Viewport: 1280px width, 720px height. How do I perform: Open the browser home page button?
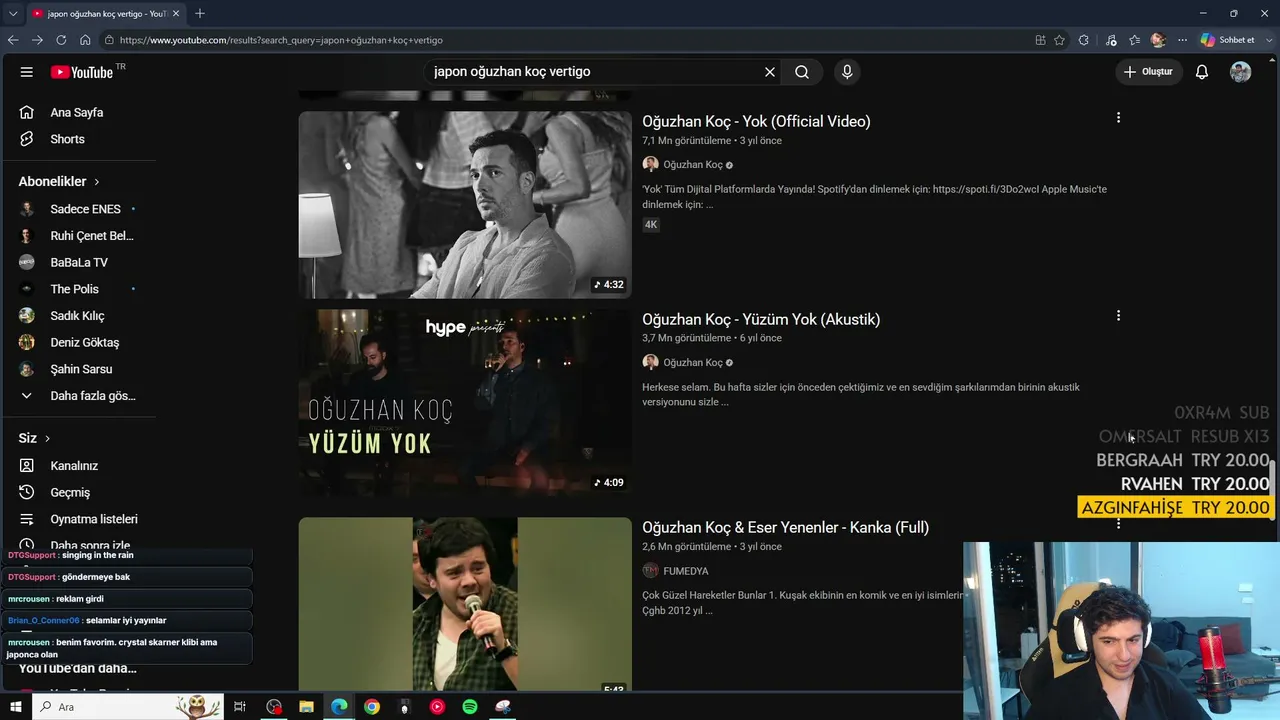[85, 40]
